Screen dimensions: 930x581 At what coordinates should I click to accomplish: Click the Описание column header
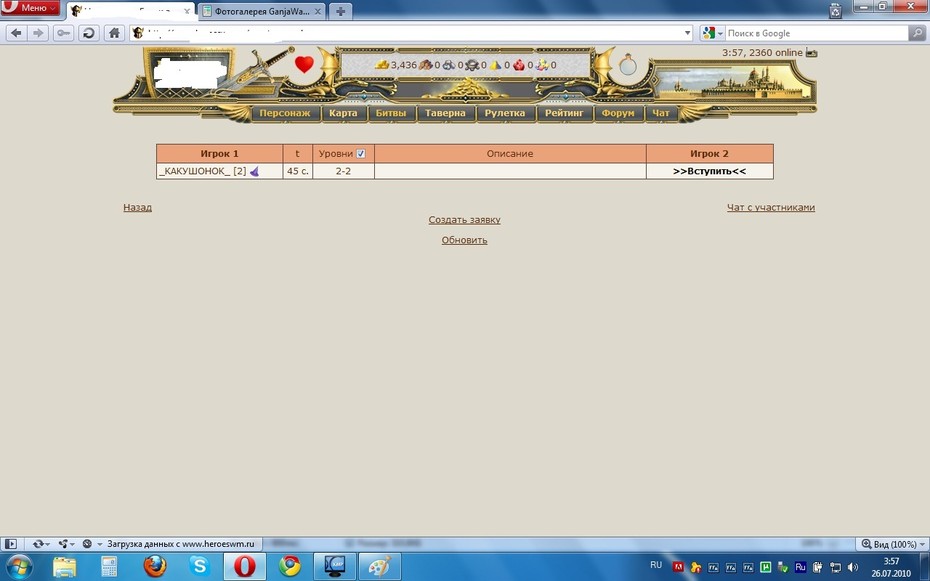coord(510,154)
